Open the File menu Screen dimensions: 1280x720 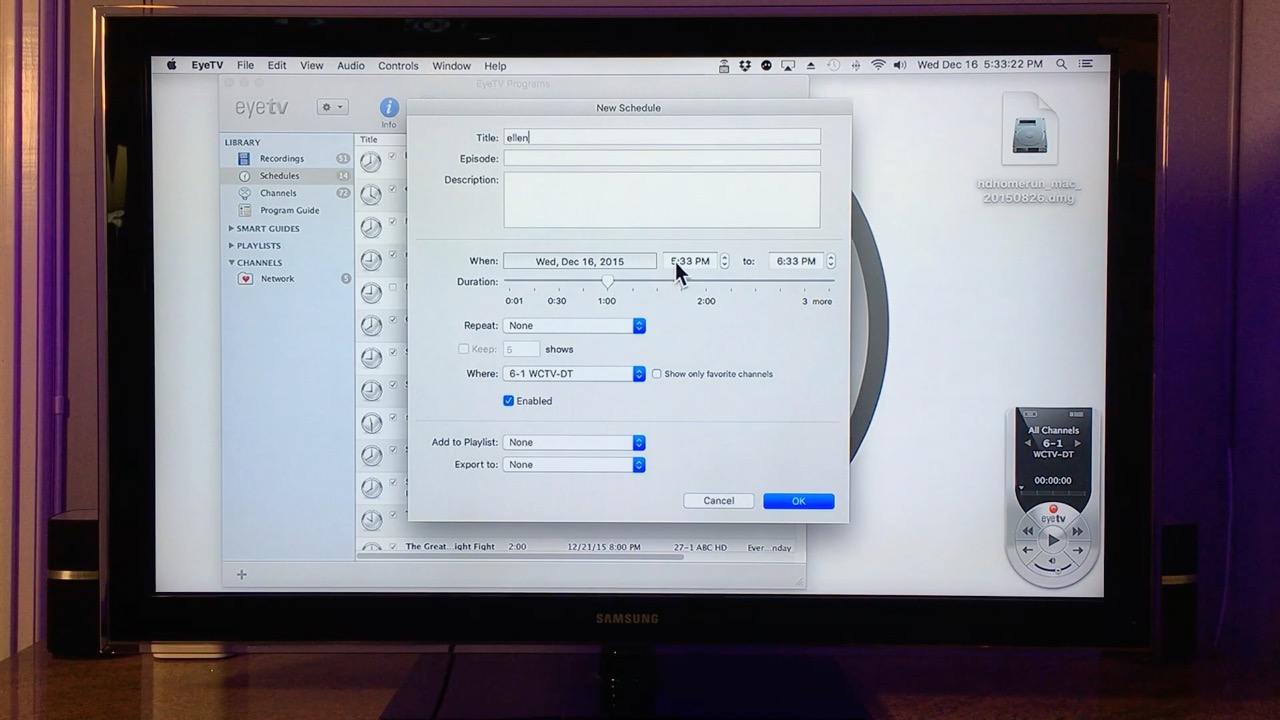coord(245,65)
